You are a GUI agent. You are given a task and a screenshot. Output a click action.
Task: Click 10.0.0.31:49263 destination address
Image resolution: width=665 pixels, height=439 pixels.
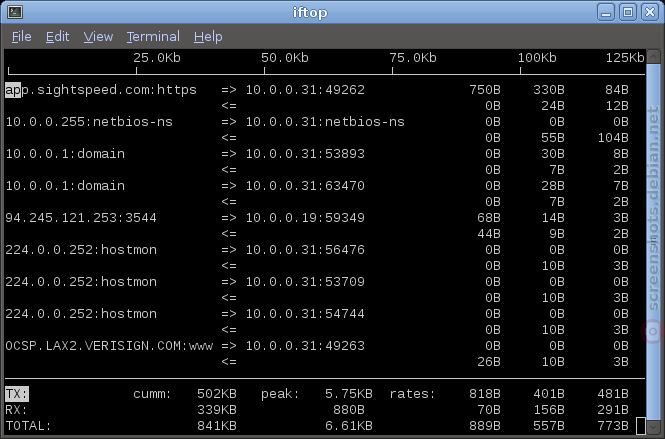[x=305, y=346]
